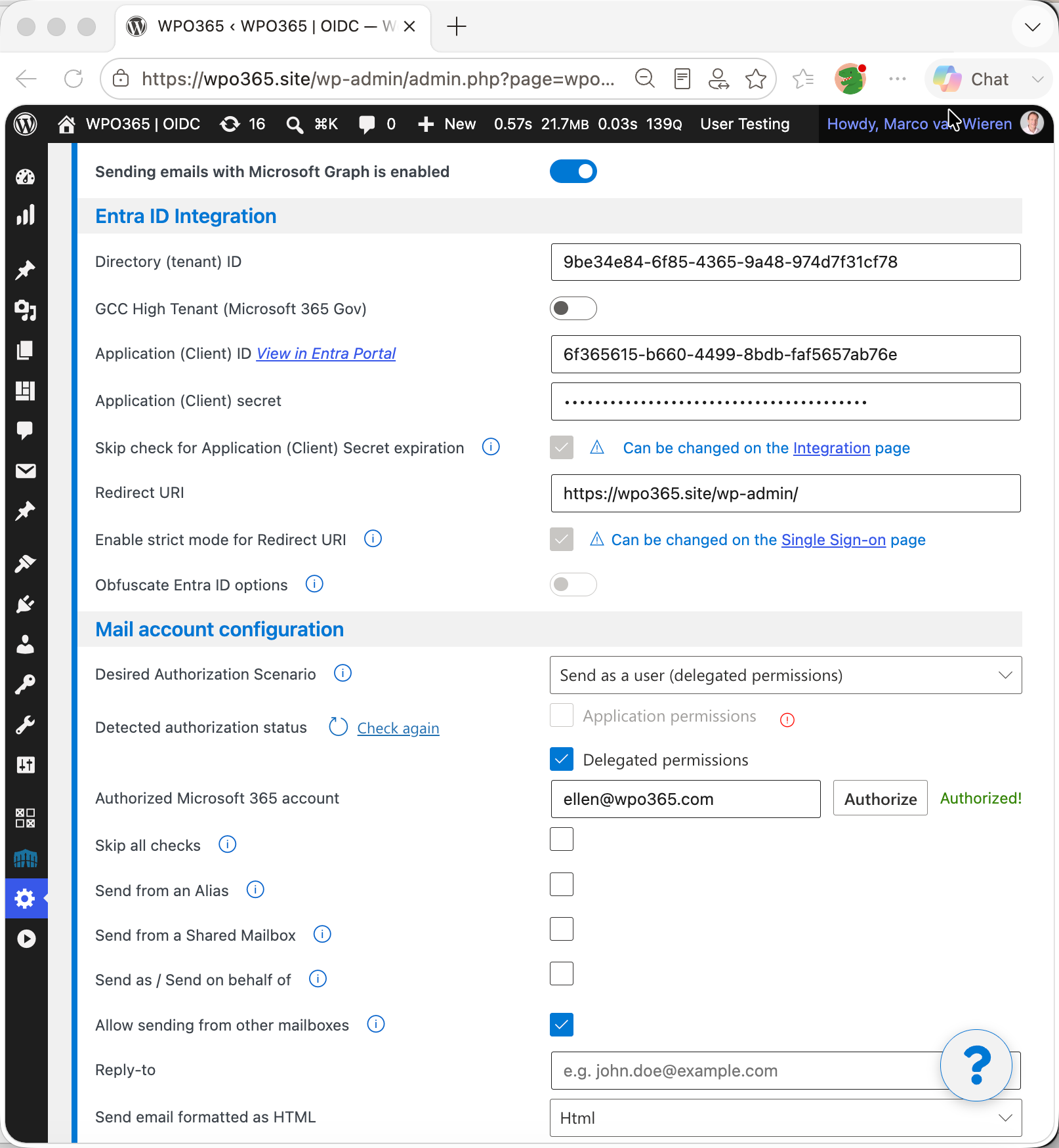Click info icon for Skip check Secret expiration
1059x1148 pixels.
491,447
